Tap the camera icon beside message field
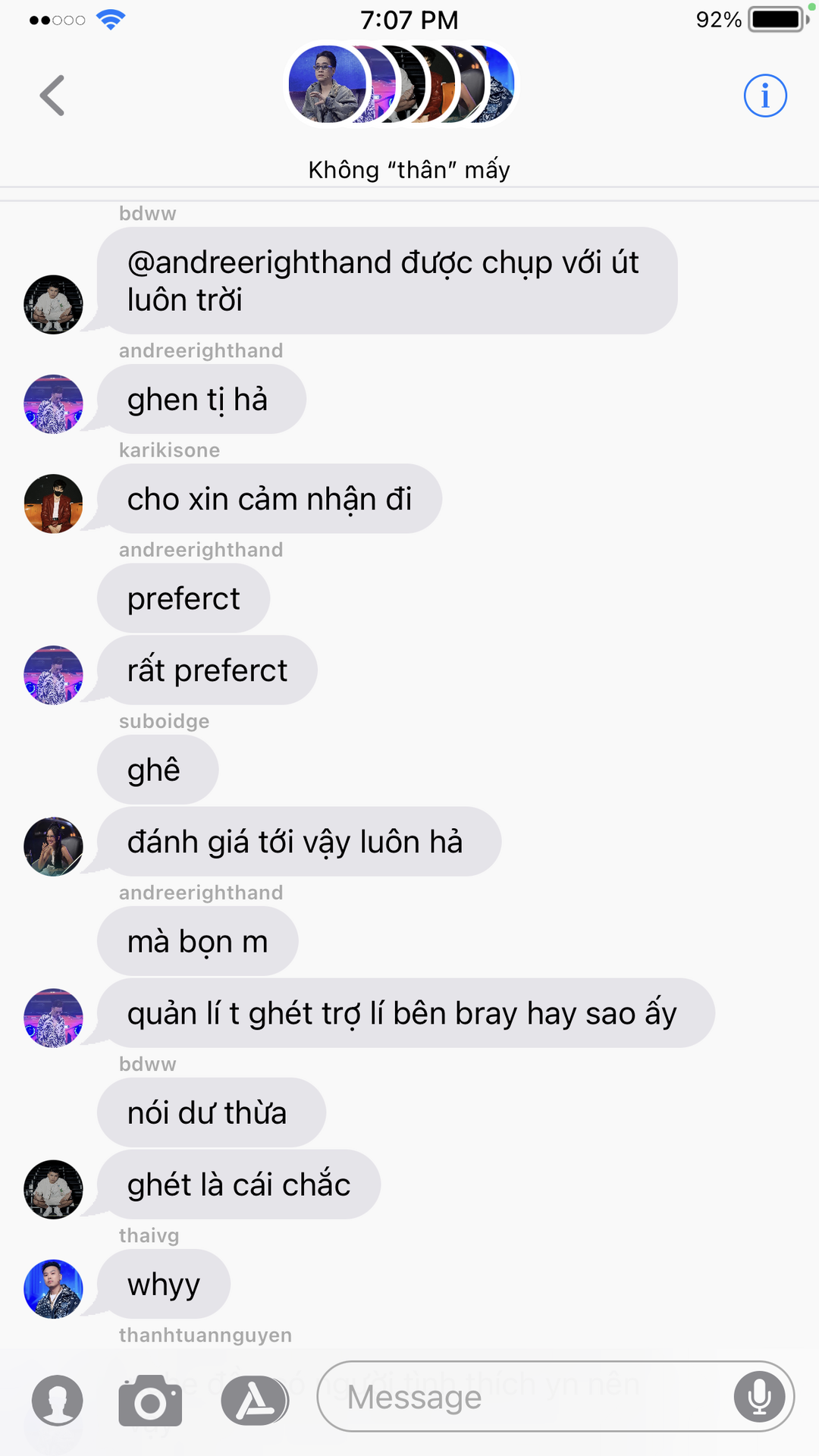This screenshot has width=819, height=1456. point(150,1400)
